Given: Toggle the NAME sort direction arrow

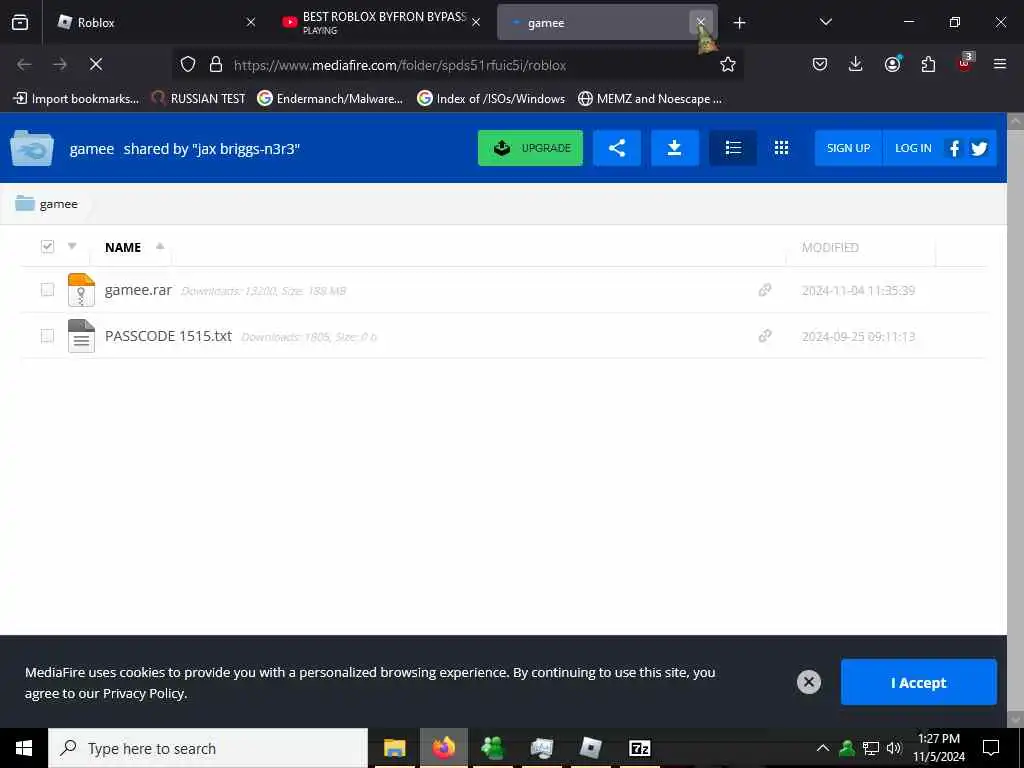Looking at the screenshot, I should [x=160, y=246].
